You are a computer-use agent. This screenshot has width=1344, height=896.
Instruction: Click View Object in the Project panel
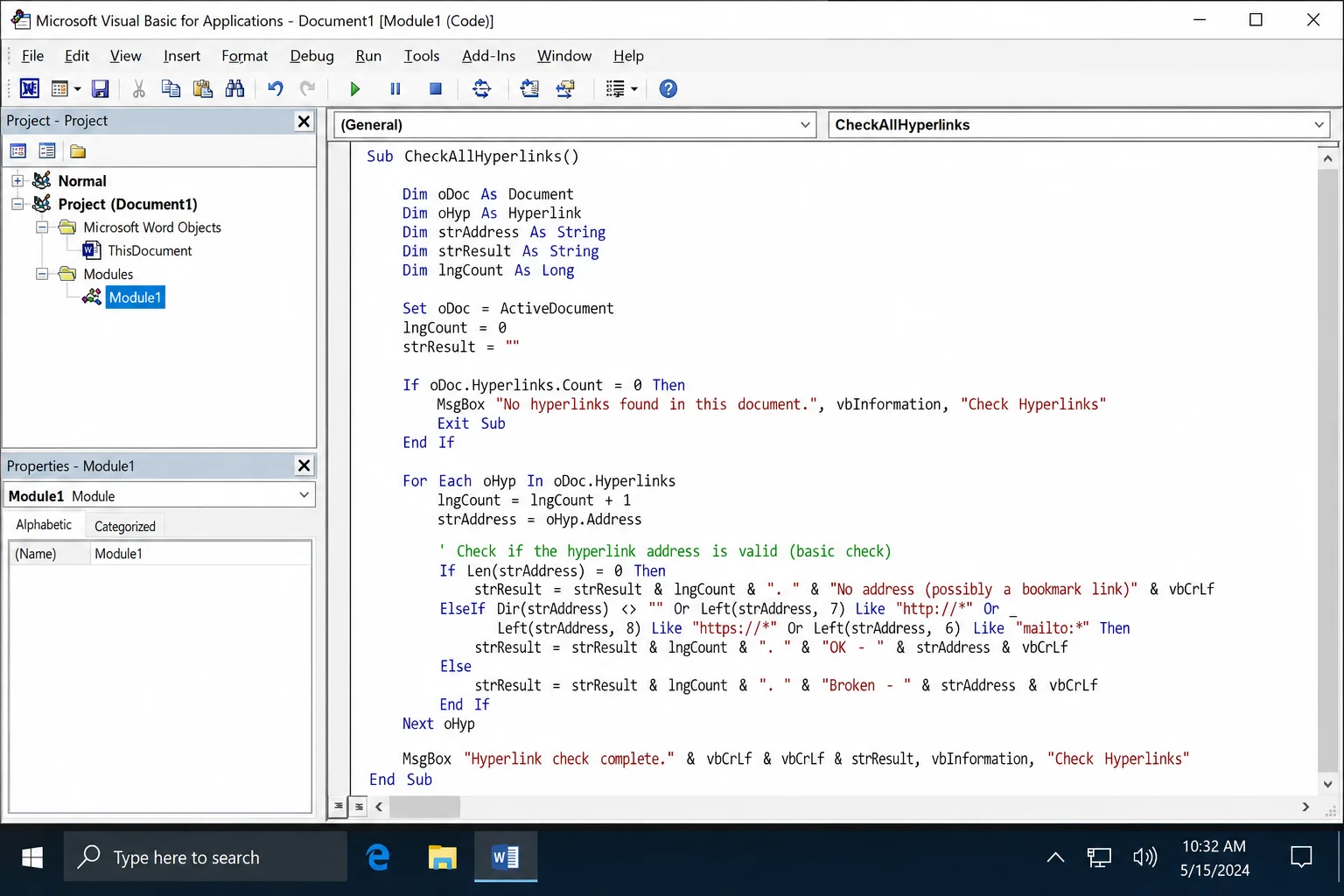[x=47, y=151]
